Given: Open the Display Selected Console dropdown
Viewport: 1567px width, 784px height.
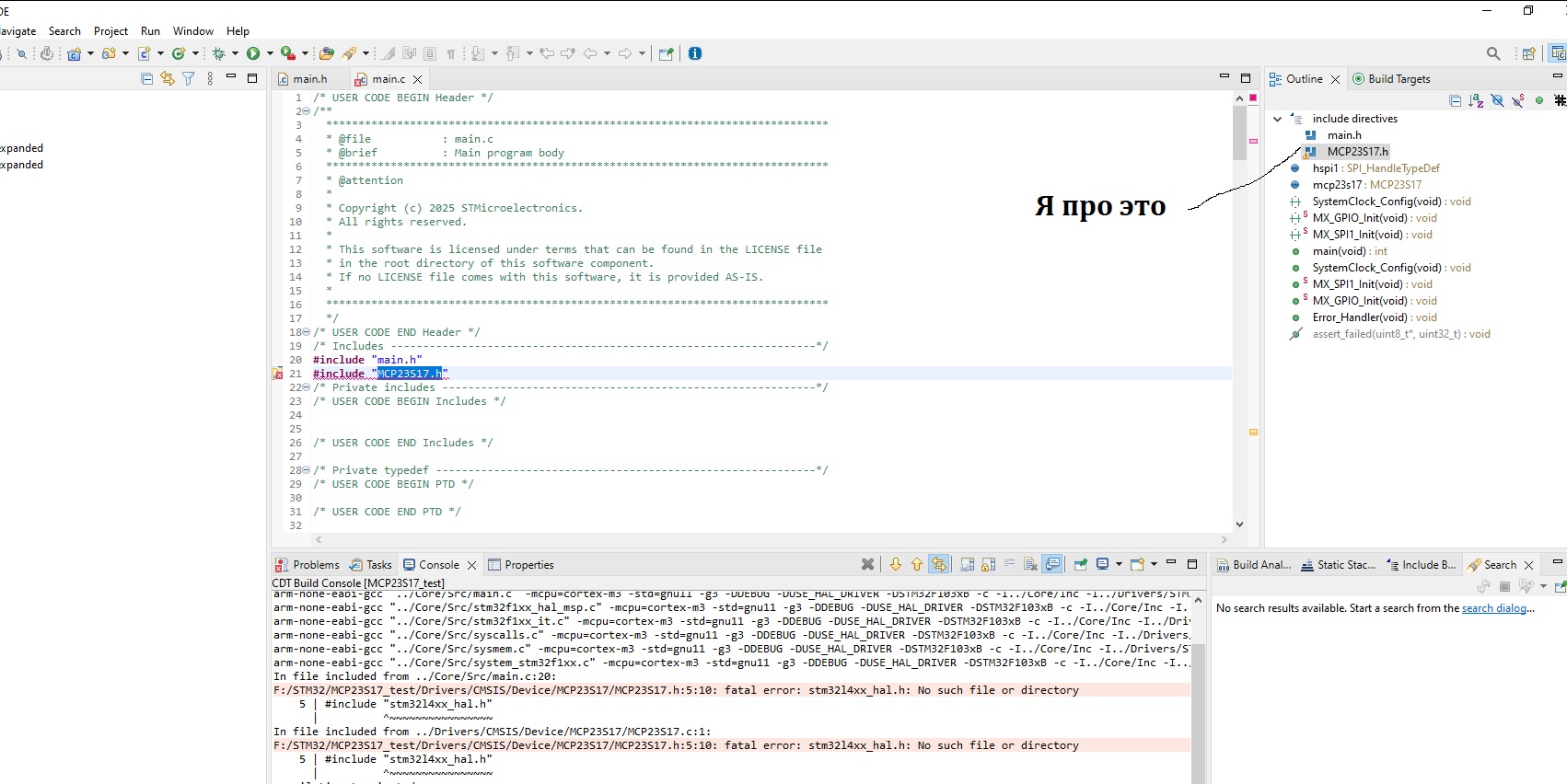Looking at the screenshot, I should [1119, 564].
